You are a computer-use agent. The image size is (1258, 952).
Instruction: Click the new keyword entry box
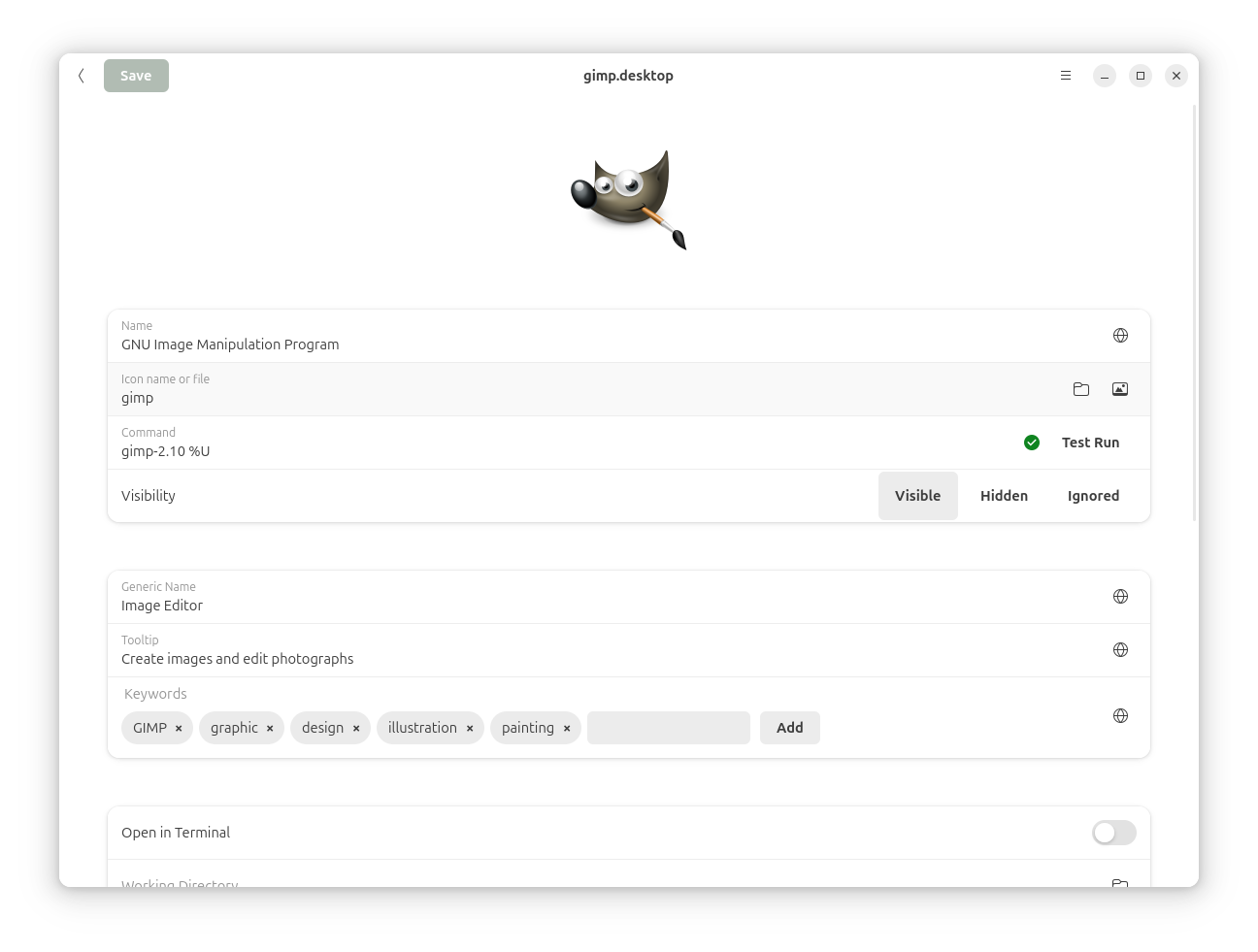(669, 728)
